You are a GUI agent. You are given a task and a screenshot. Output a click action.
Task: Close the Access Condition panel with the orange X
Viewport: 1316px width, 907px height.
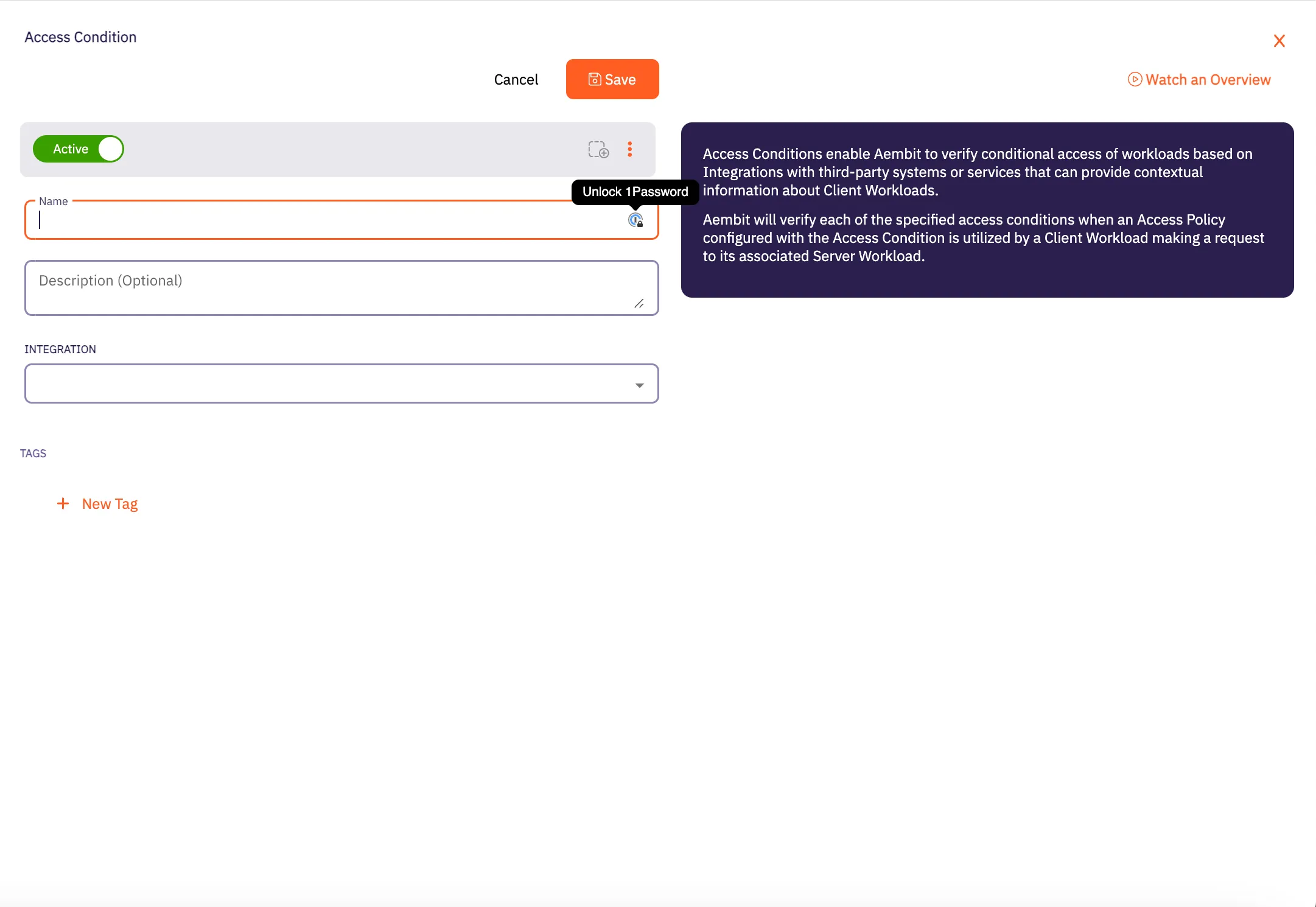1278,41
